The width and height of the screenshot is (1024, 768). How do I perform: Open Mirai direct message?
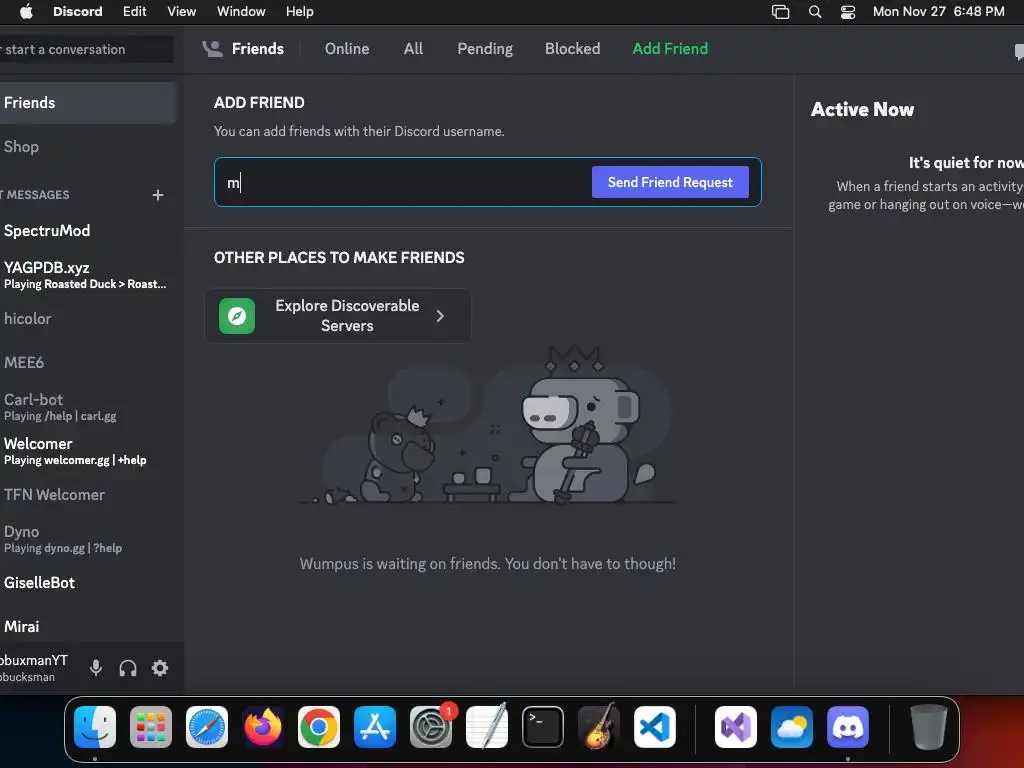(88, 627)
